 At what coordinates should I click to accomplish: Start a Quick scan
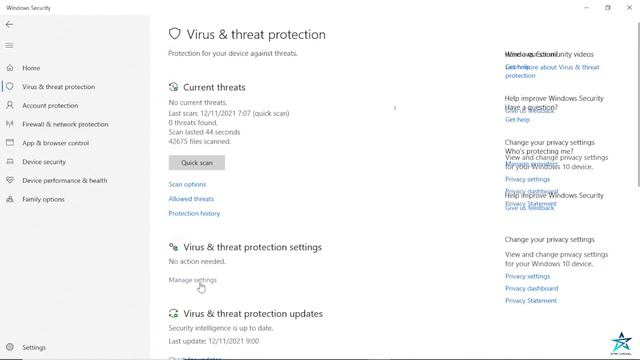[x=197, y=162]
